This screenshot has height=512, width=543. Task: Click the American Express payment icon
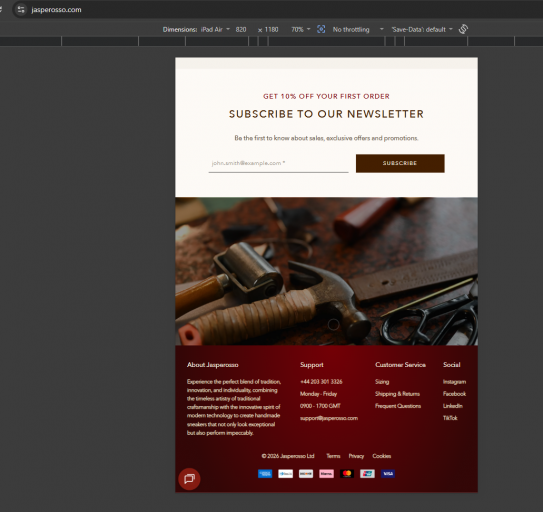[x=265, y=474]
